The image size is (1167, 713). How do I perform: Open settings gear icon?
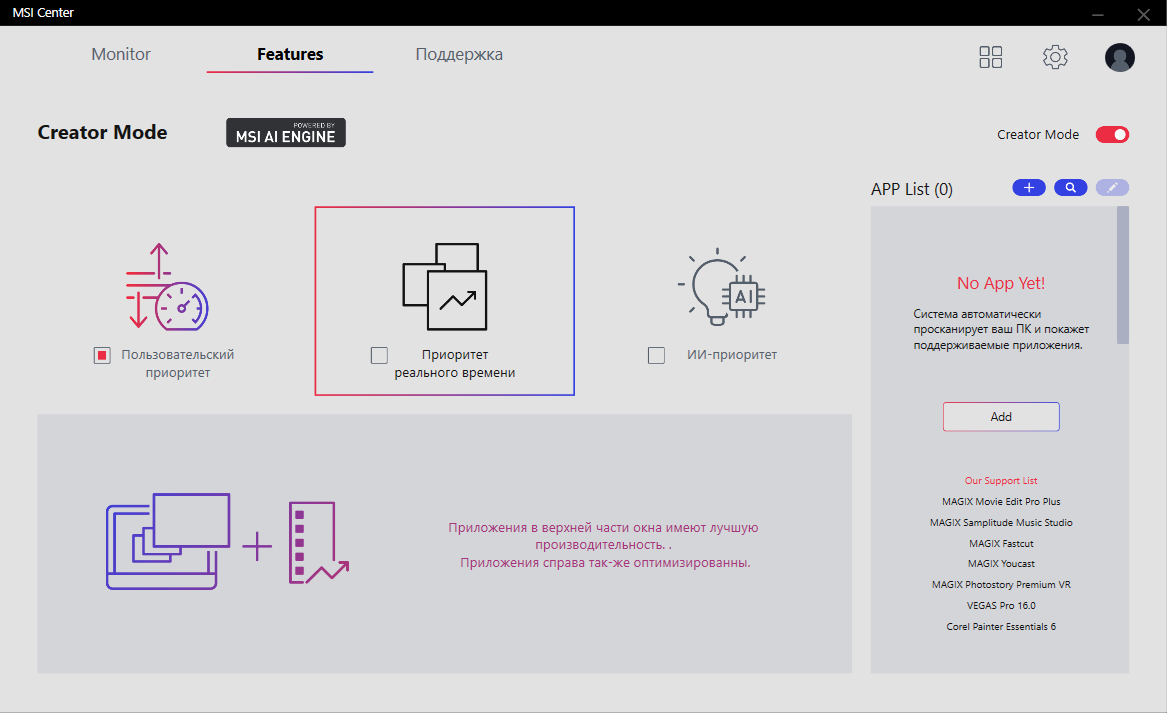tap(1055, 57)
